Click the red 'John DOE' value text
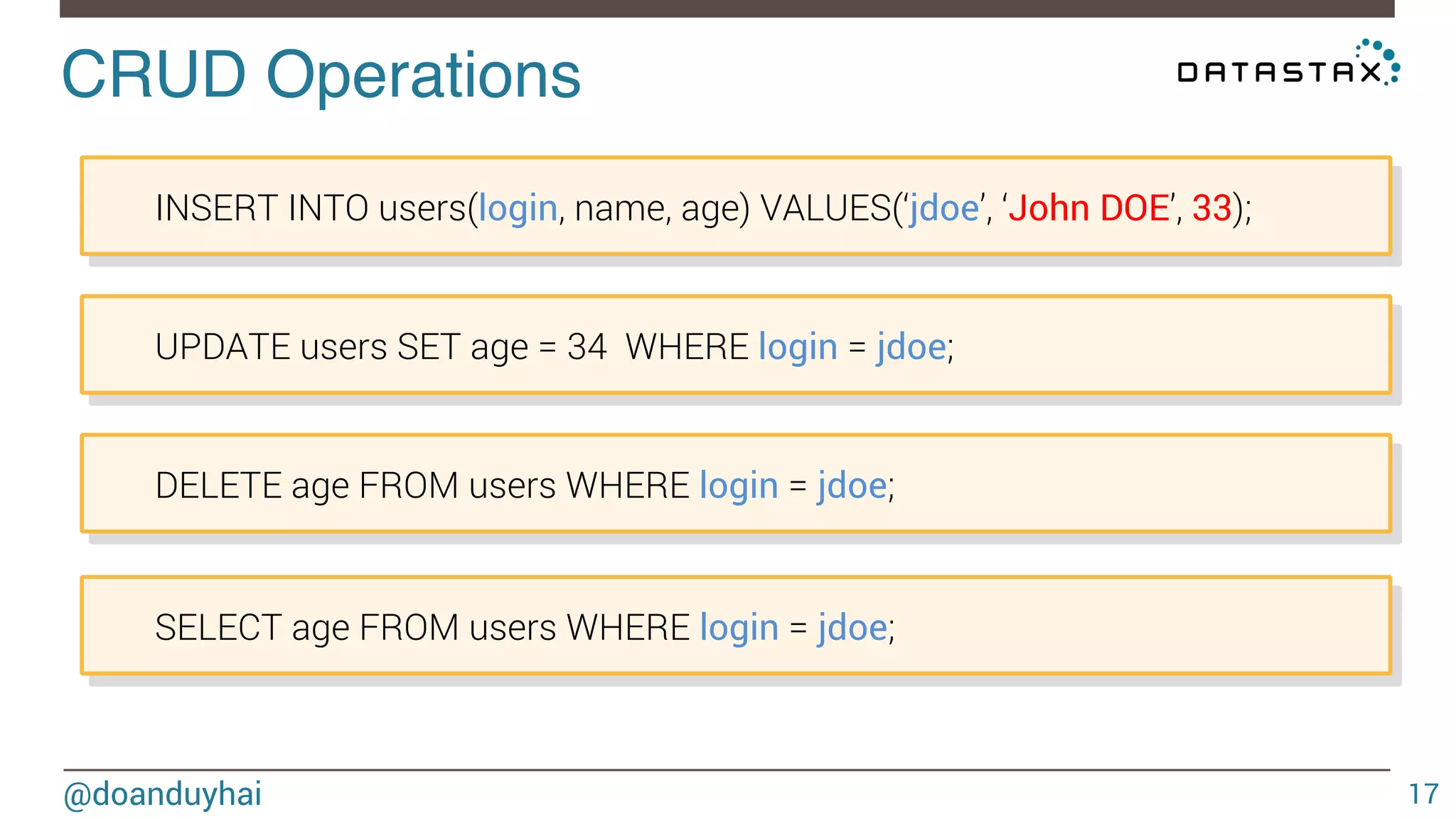This screenshot has height=819, width=1456. point(1088,208)
